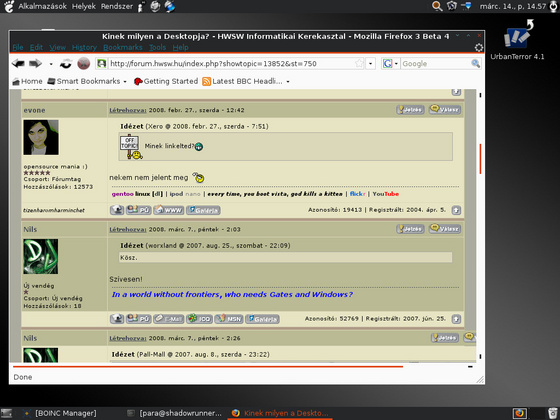Click the WWW button under evone's post
The width and height of the screenshot is (560, 420).
click(x=169, y=210)
